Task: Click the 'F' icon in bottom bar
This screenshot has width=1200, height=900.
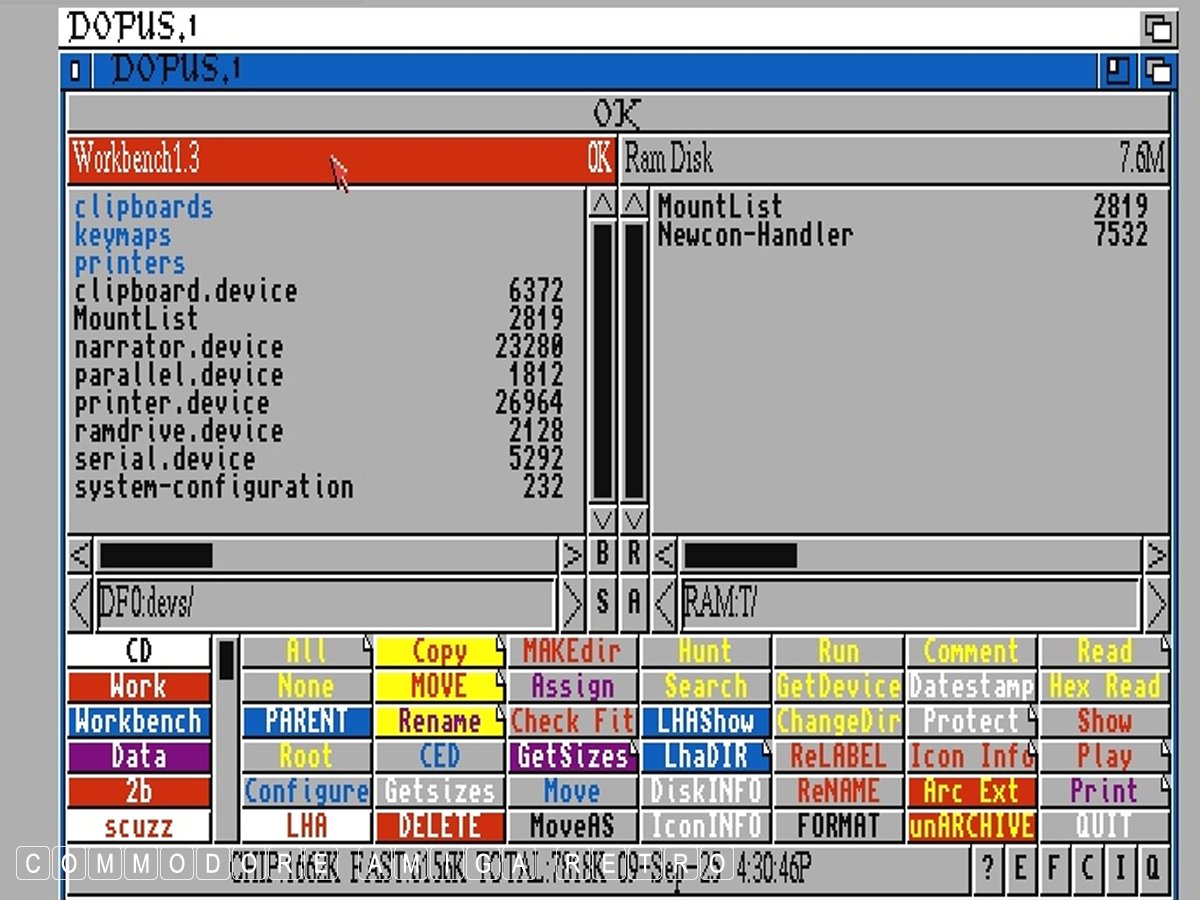Action: point(1053,867)
